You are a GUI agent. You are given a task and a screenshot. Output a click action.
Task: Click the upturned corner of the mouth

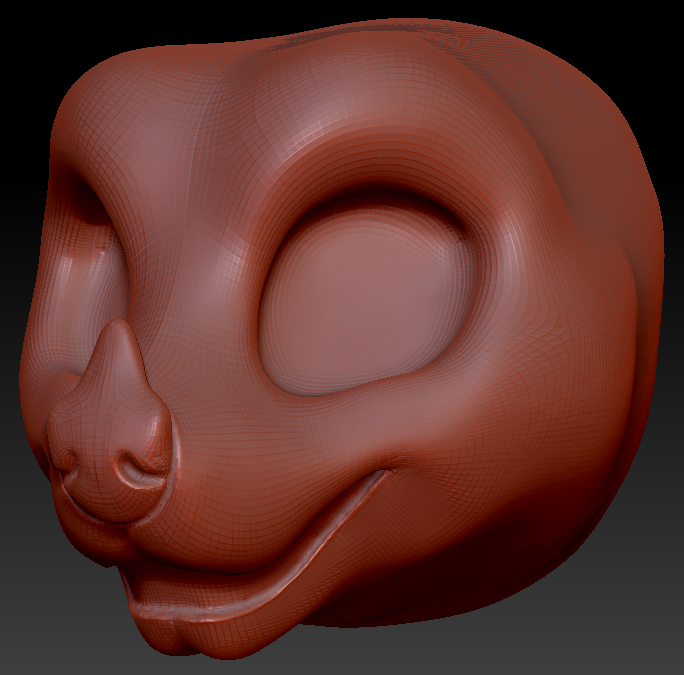[x=380, y=478]
